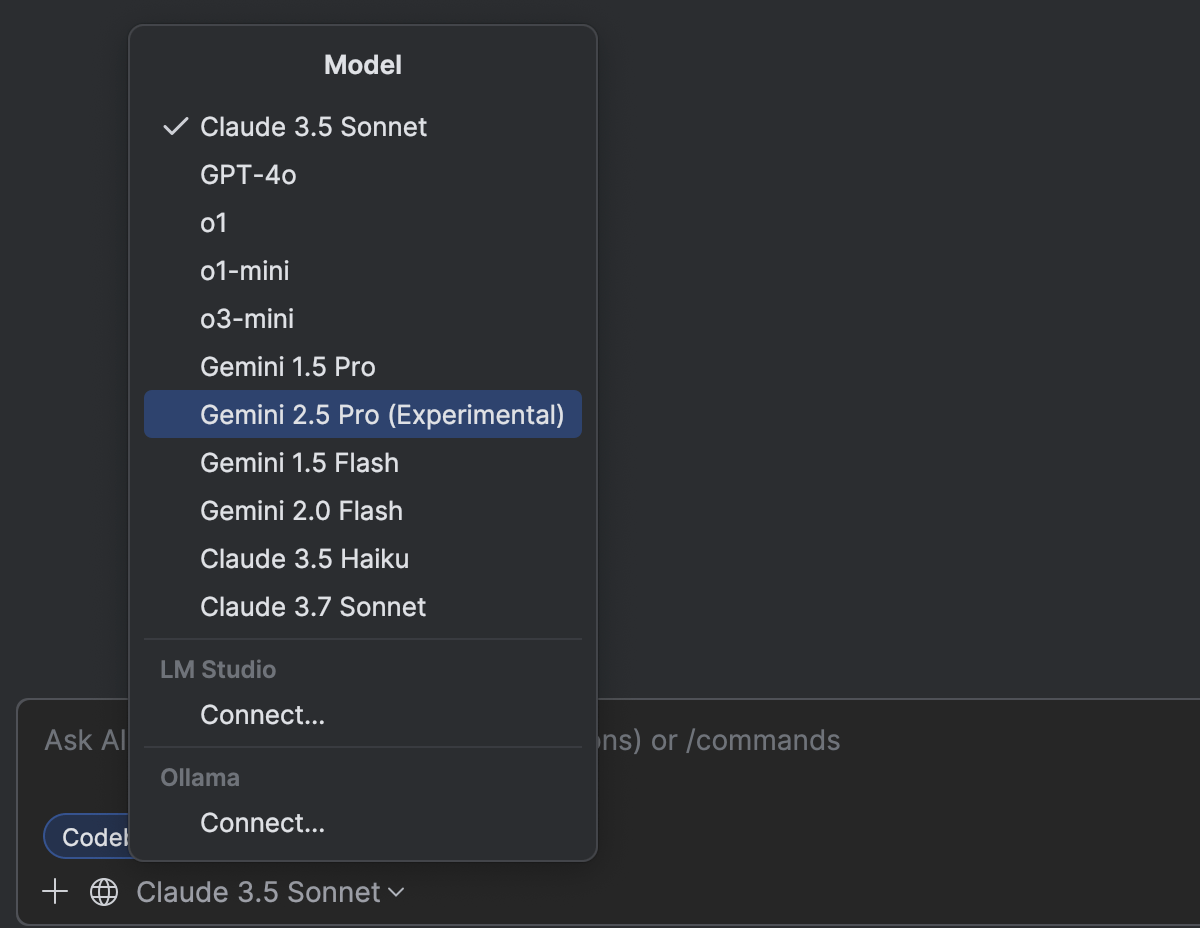Click the checkmark beside Claude 3.5 Sonnet

click(x=175, y=127)
